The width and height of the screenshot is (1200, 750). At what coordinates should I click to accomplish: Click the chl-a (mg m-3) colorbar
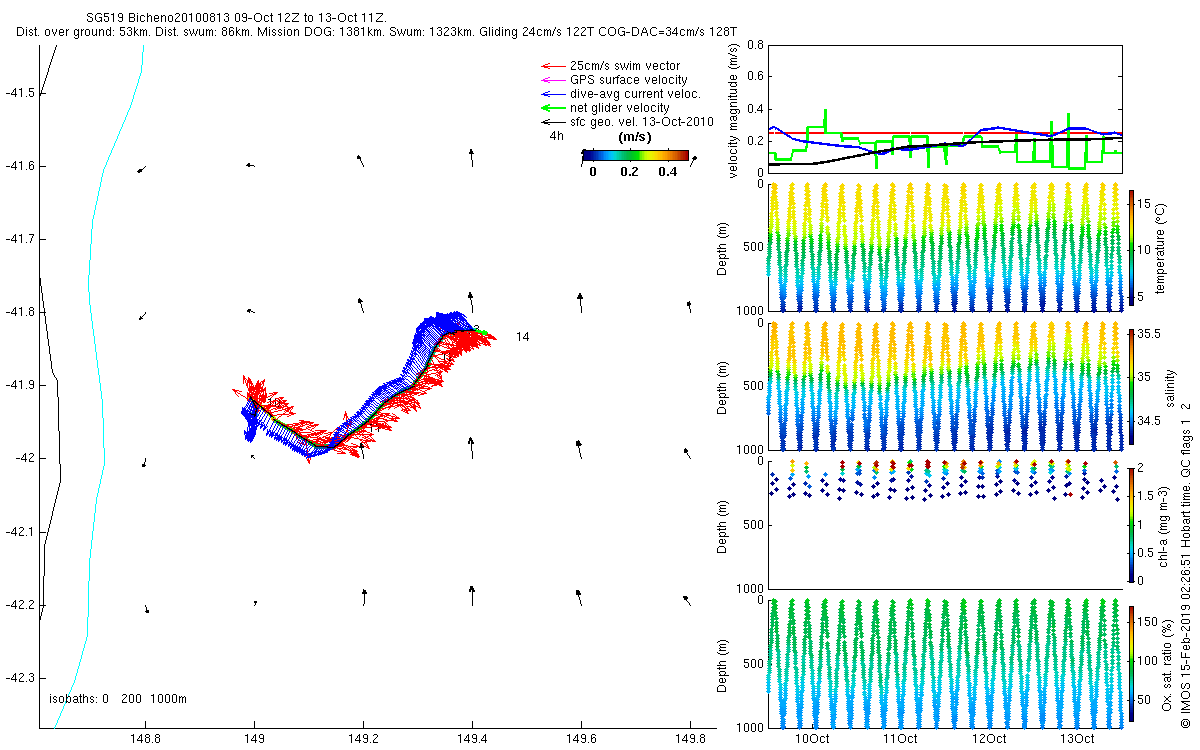click(x=1132, y=523)
